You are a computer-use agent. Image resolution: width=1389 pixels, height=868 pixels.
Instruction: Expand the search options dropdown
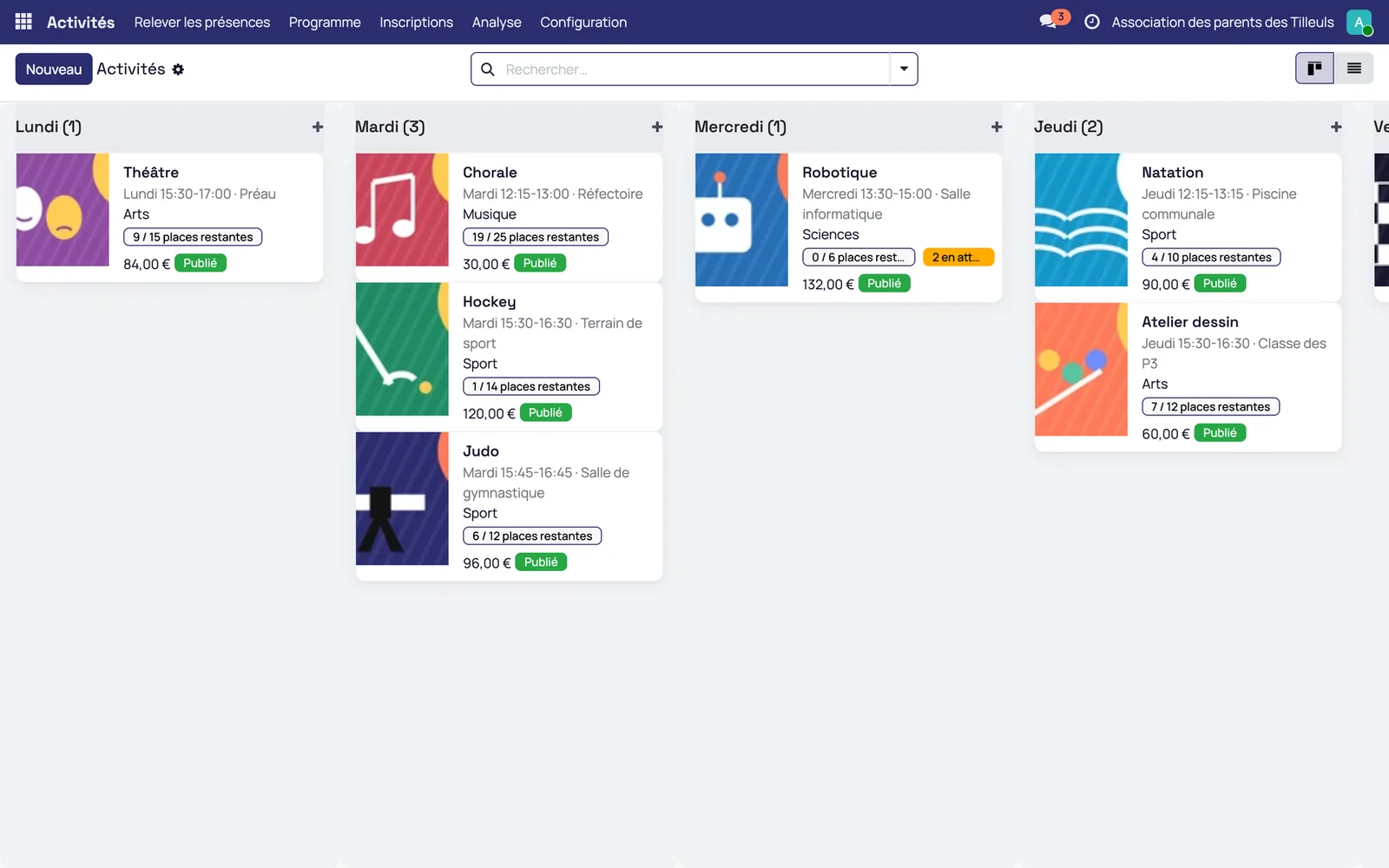click(904, 69)
